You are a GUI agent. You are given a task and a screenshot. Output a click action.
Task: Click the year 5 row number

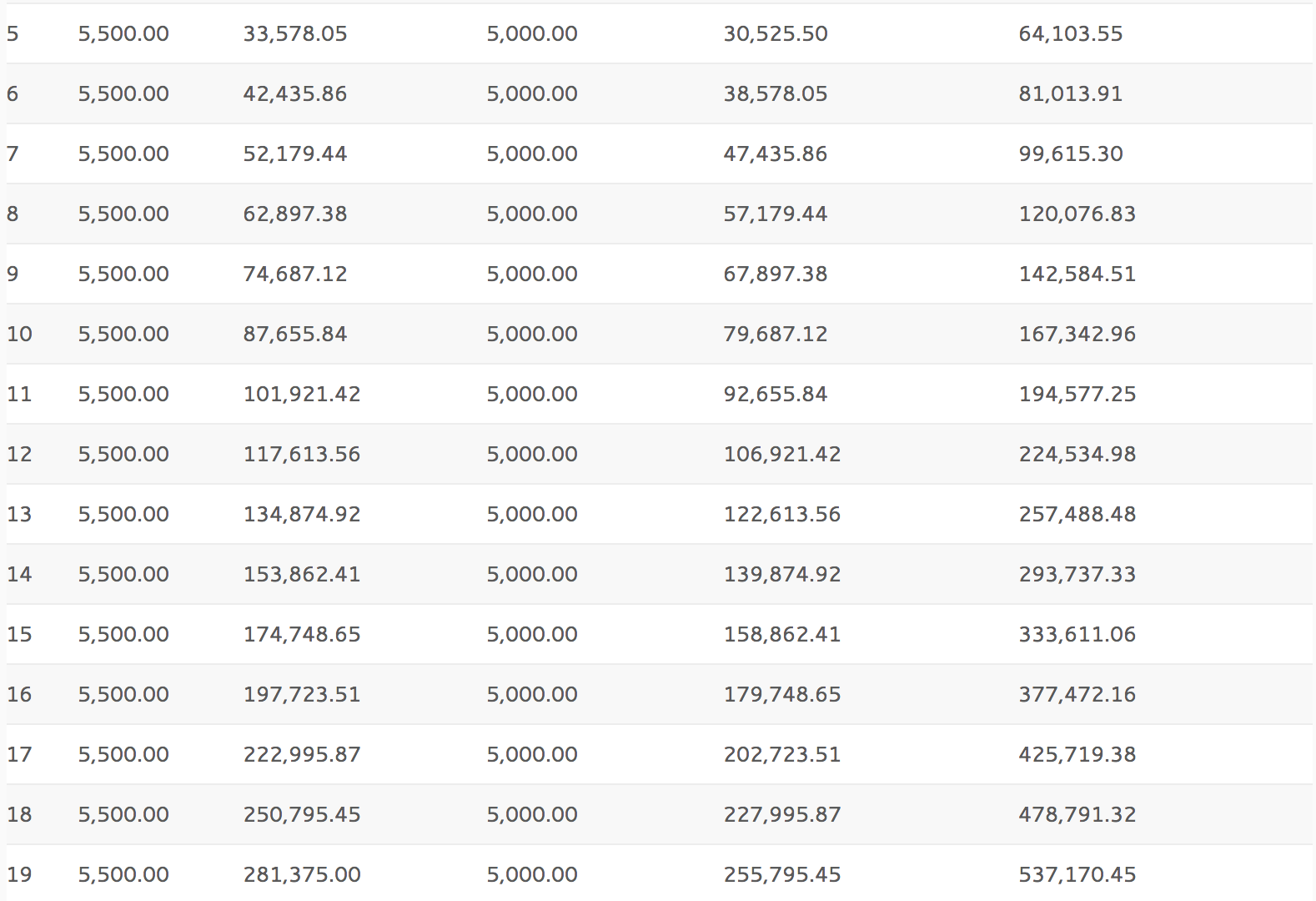click(13, 33)
